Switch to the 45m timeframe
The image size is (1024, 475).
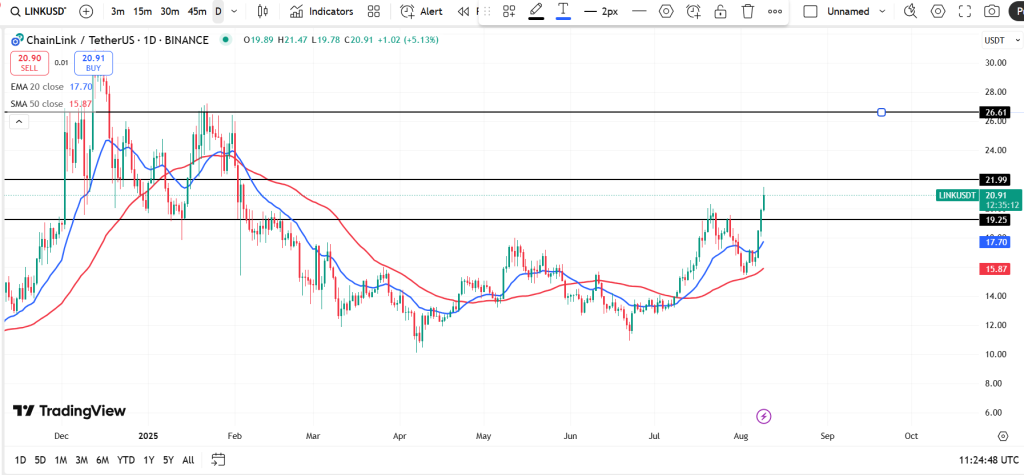click(x=197, y=11)
